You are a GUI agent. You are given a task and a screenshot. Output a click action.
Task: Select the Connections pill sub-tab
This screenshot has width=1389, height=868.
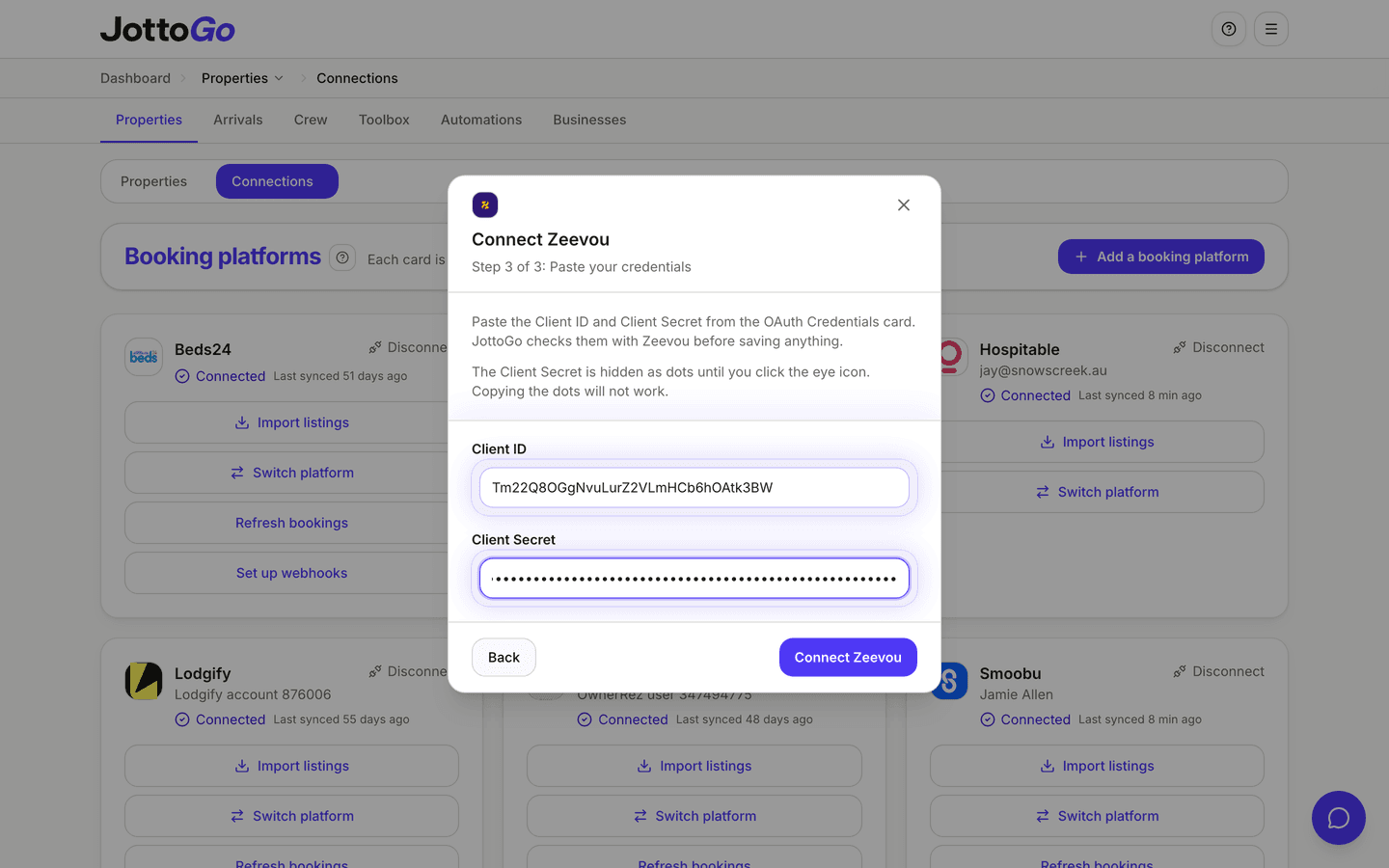(x=277, y=181)
